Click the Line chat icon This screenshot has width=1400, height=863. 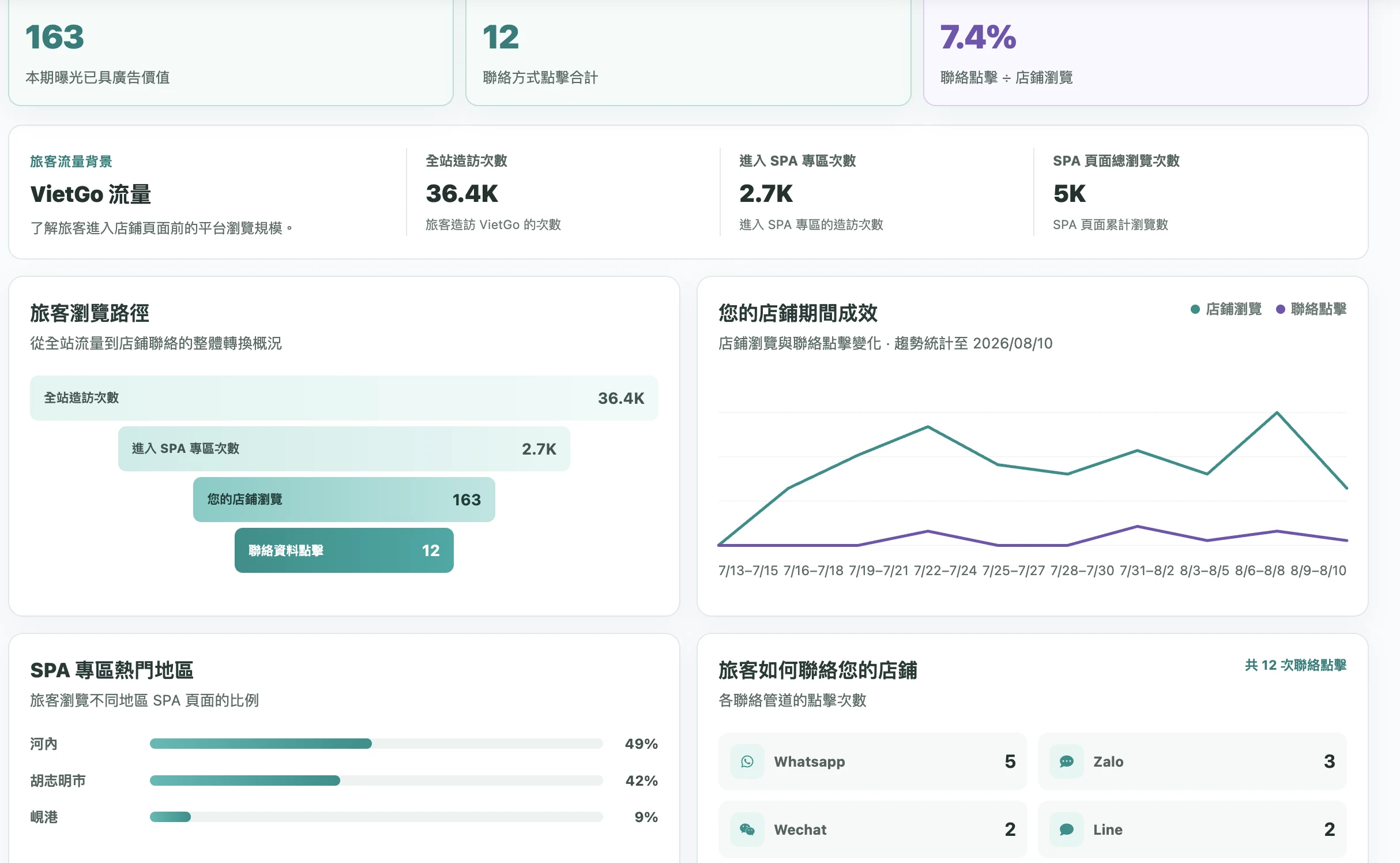[x=1066, y=830]
